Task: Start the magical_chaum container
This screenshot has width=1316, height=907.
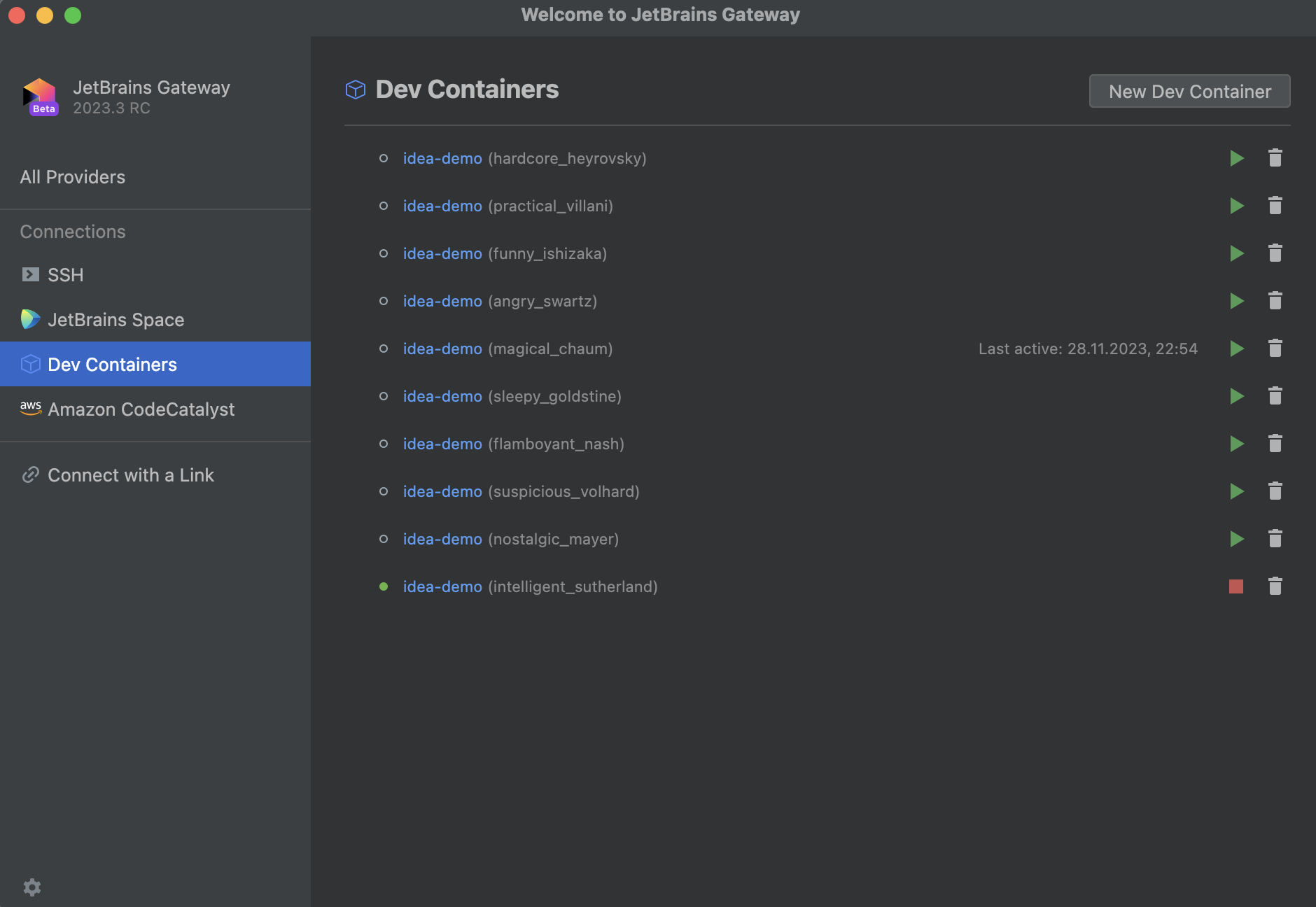Action: (x=1237, y=349)
